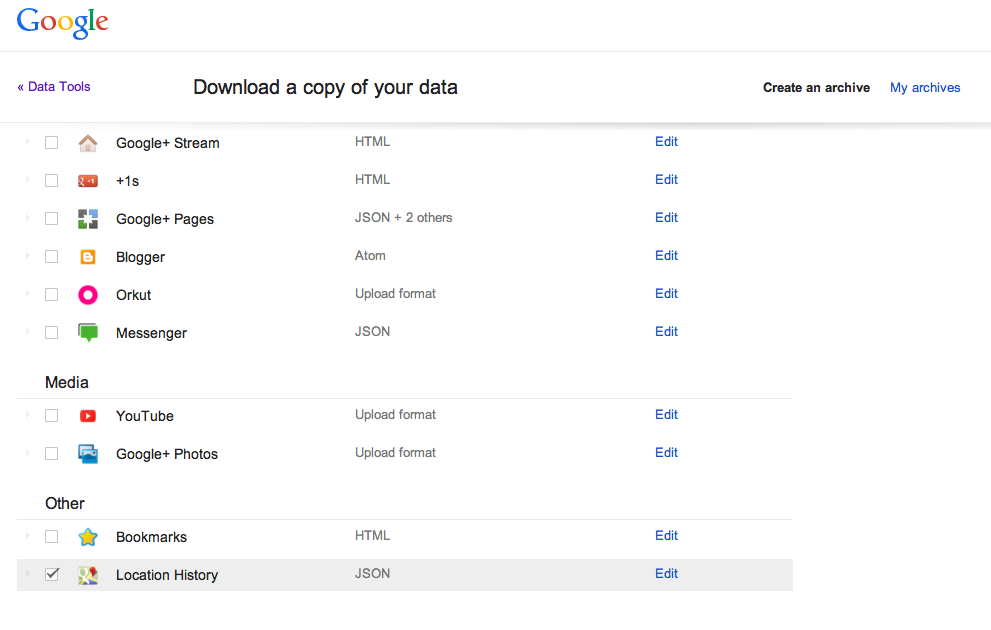
Task: Tick the YouTube checkbox
Action: click(x=52, y=416)
